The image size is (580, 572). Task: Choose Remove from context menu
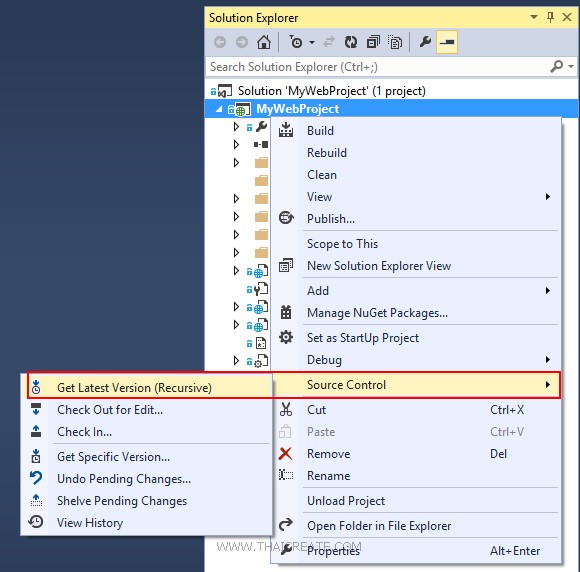pos(328,454)
